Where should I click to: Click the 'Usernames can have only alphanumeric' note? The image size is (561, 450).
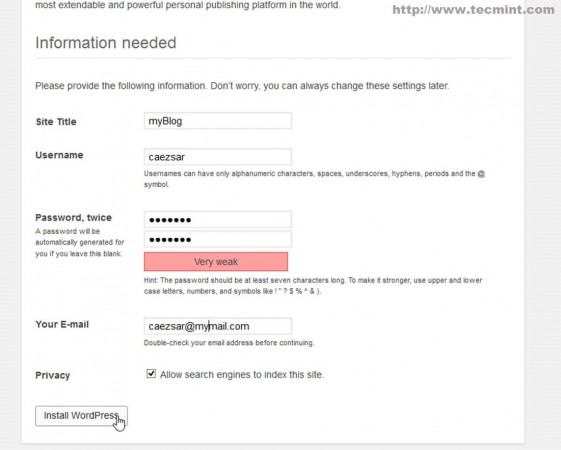[x=314, y=179]
